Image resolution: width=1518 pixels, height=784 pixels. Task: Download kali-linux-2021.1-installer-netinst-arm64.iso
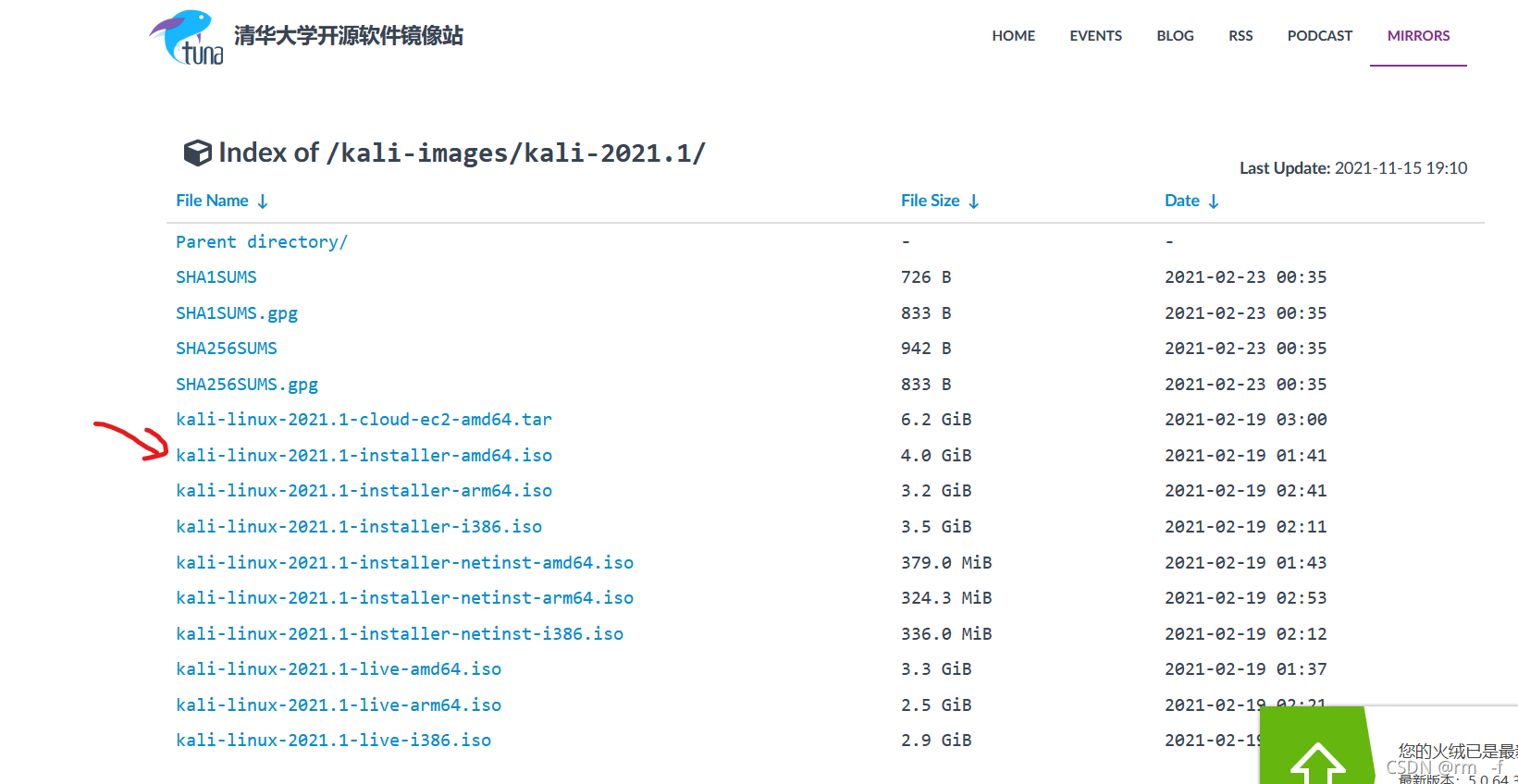tap(404, 598)
